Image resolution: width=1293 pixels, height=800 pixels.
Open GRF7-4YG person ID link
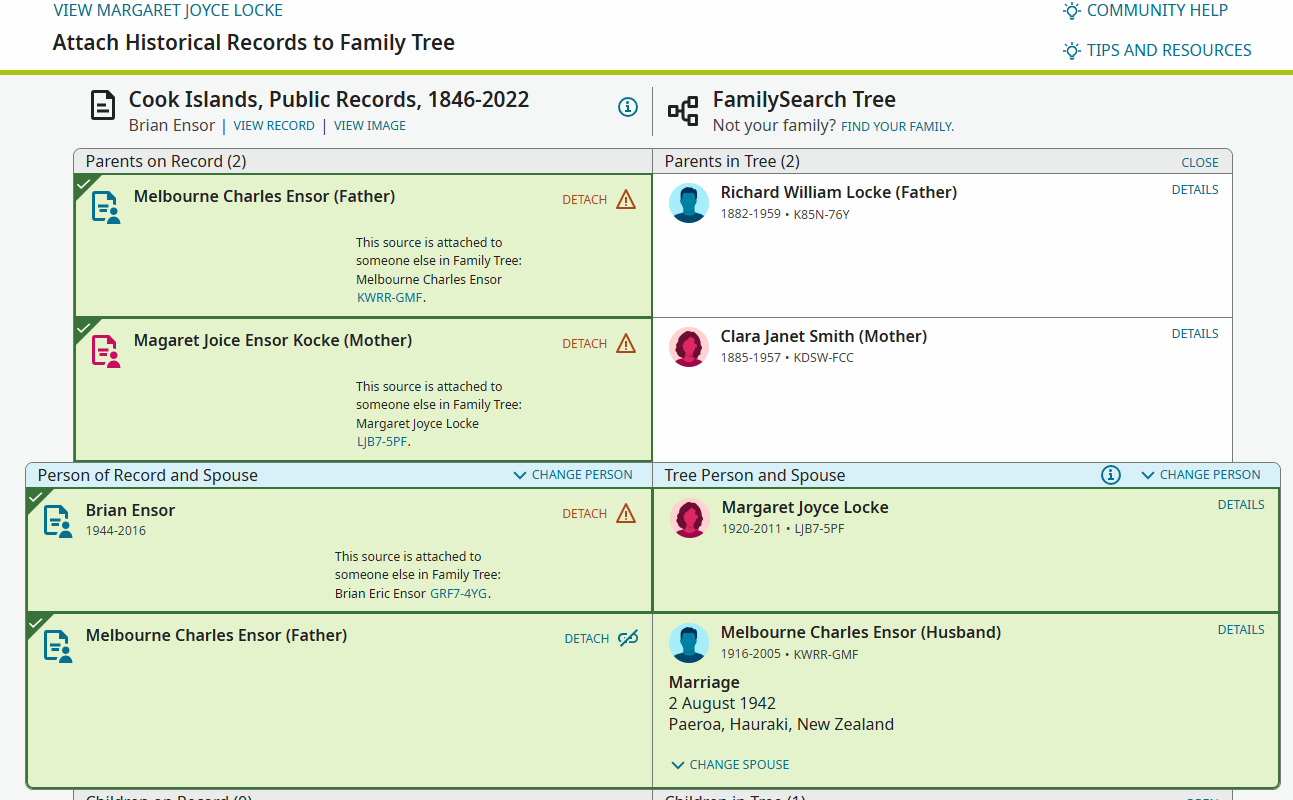459,594
